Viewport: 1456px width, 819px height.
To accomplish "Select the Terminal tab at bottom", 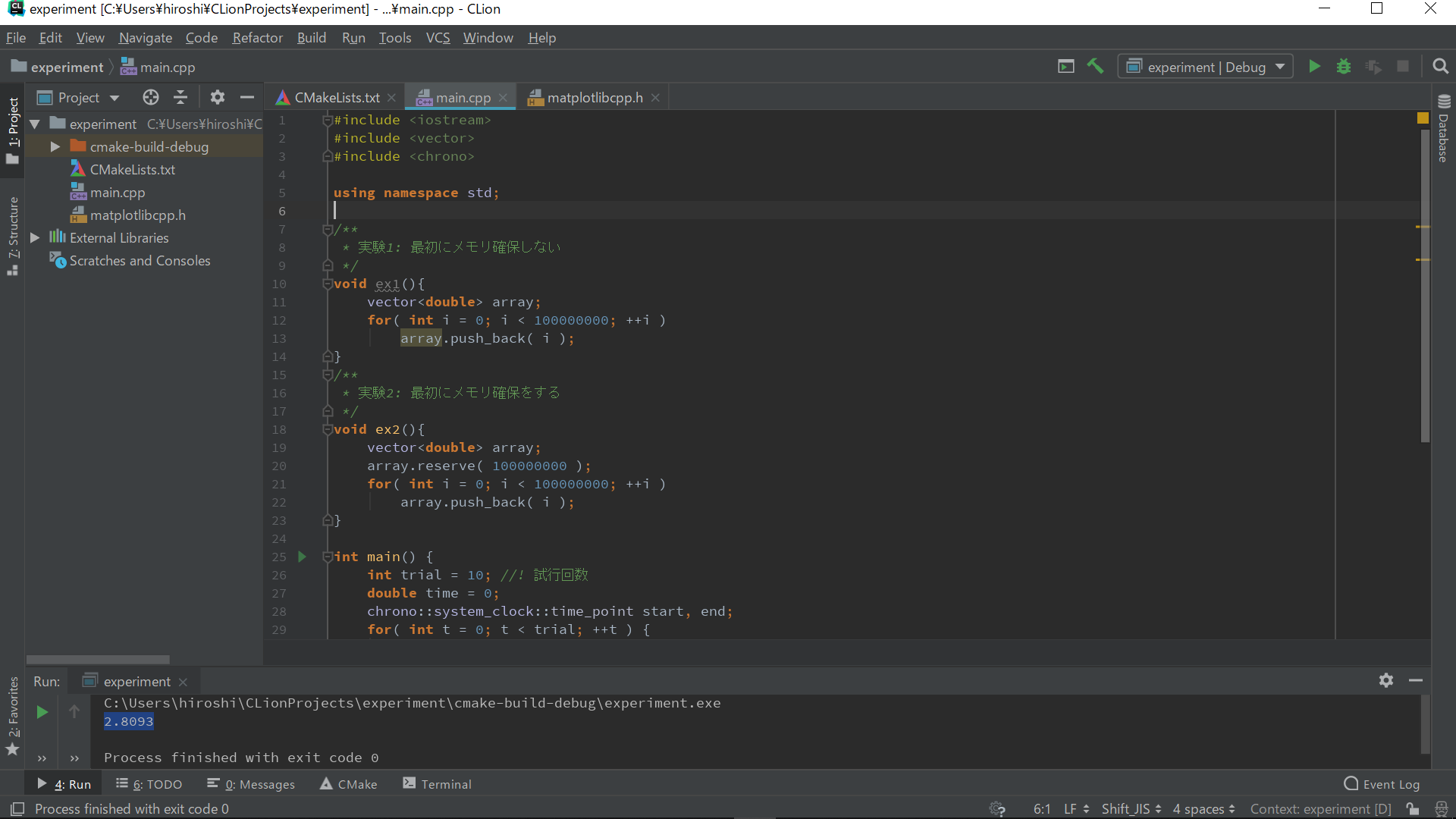I will pos(444,783).
